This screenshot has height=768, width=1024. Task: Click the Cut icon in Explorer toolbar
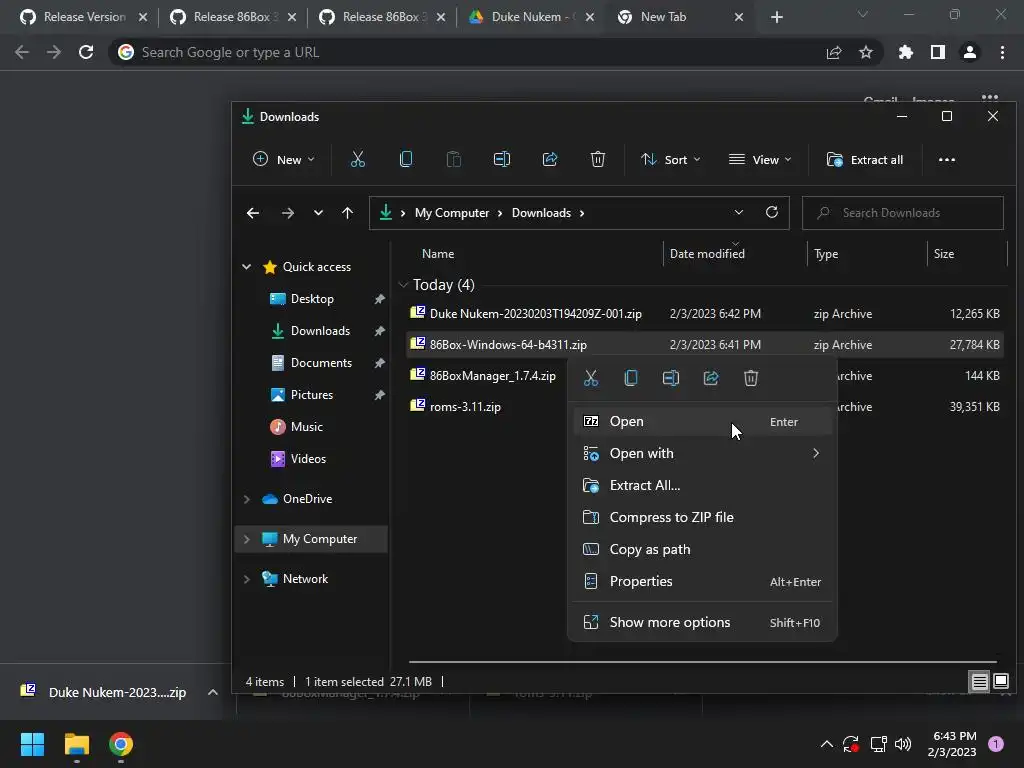click(358, 159)
